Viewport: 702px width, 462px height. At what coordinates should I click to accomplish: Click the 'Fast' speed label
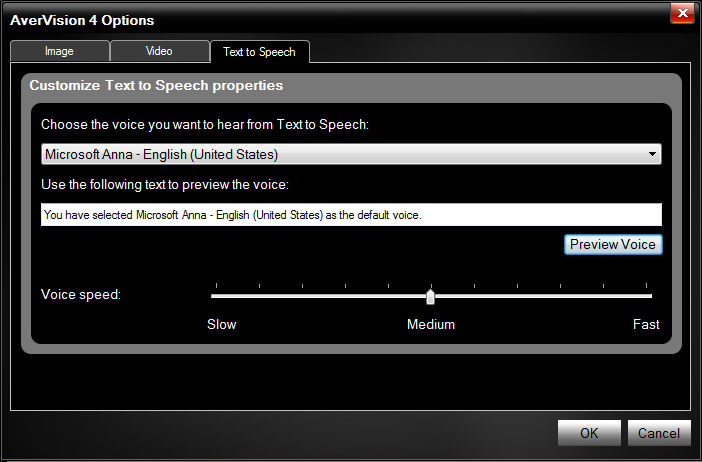(646, 324)
